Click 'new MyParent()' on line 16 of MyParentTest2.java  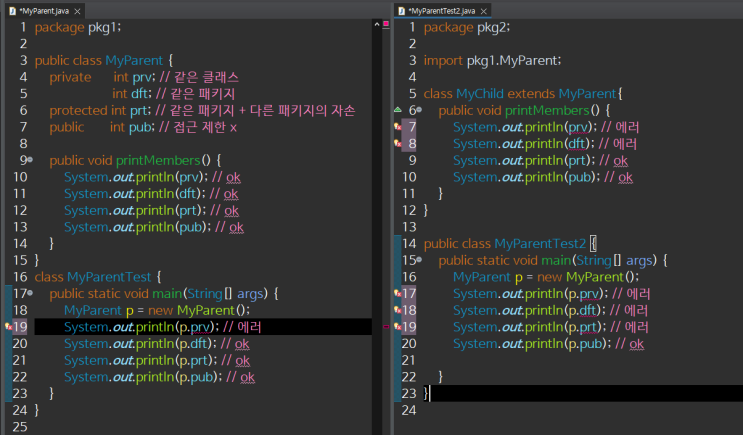point(586,277)
